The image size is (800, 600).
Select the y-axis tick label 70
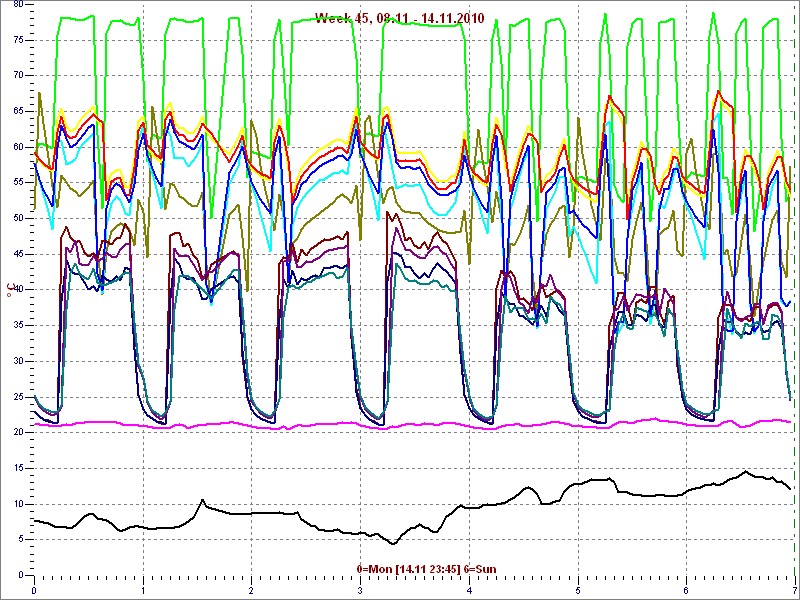coord(18,76)
